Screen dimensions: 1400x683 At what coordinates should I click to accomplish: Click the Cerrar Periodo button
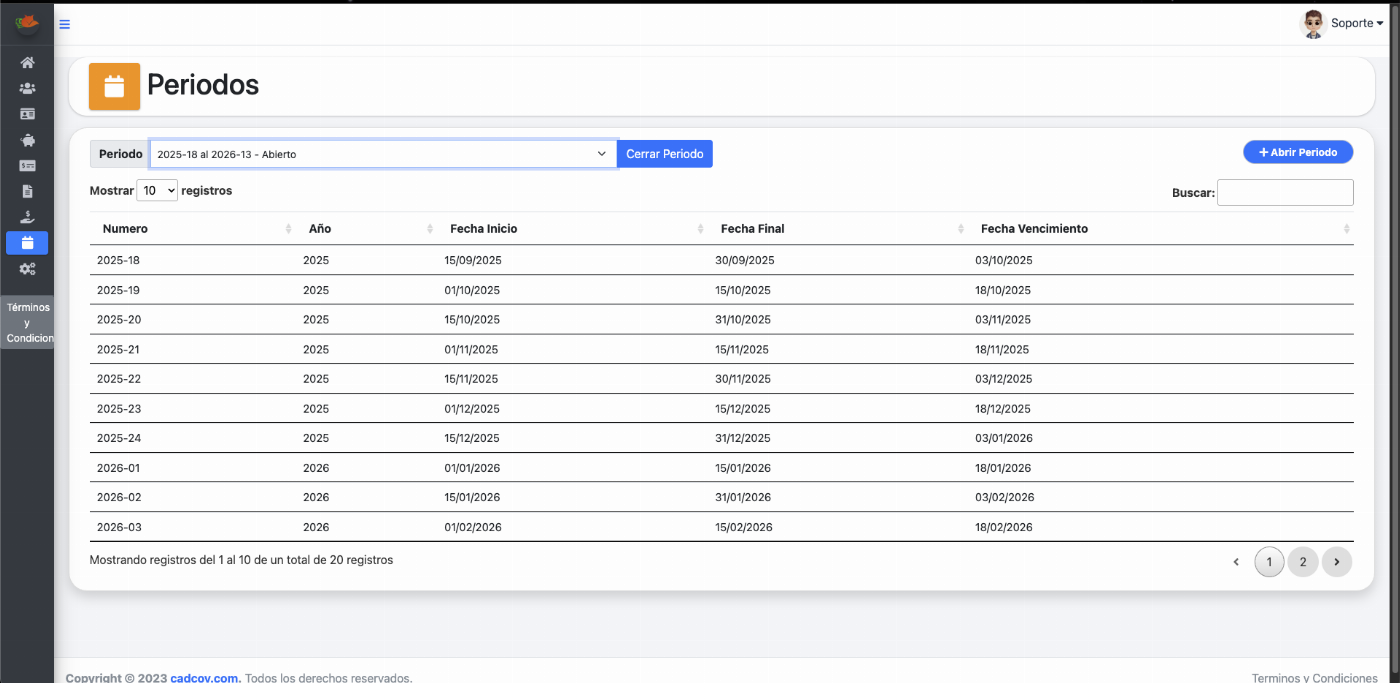tap(664, 154)
